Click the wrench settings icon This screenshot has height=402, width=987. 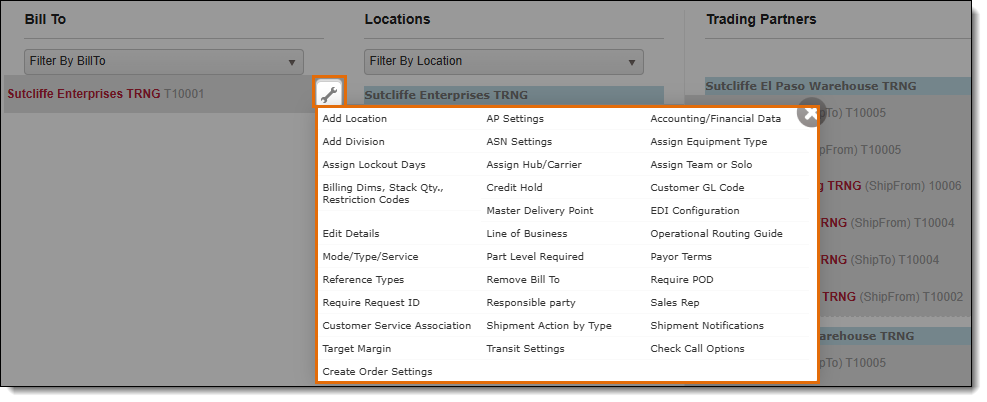329,93
